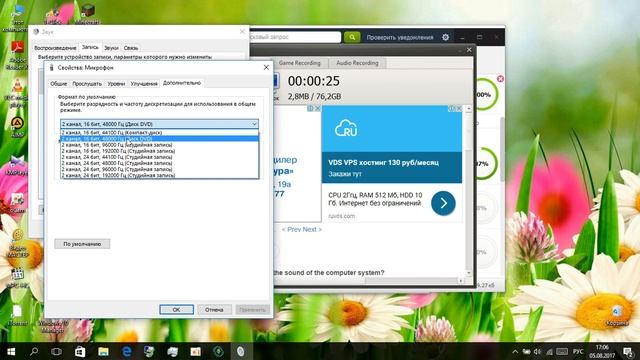
Task: Click the mouse app on the taskbar
Action: (x=240, y=351)
